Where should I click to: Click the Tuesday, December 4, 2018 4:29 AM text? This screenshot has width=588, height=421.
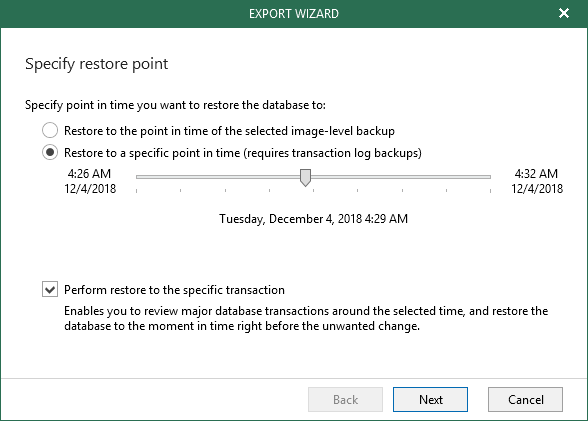pyautogui.click(x=314, y=219)
